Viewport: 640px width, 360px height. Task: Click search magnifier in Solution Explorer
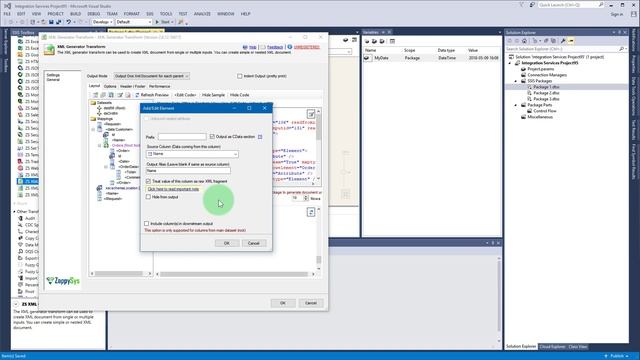point(621,49)
